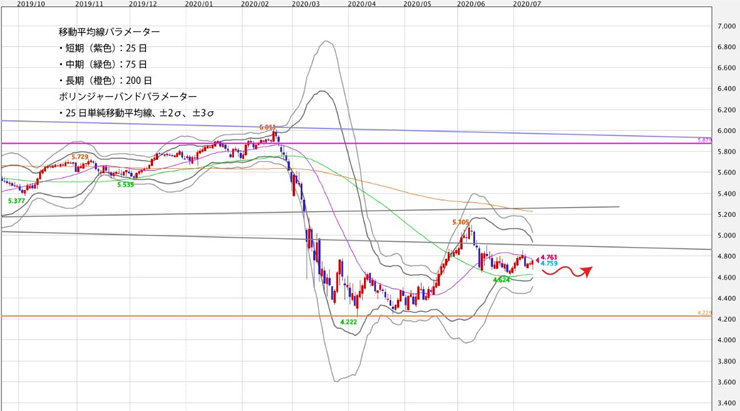Click the pink triangle price marker
This screenshot has width=740, height=411.
pyautogui.click(x=537, y=258)
